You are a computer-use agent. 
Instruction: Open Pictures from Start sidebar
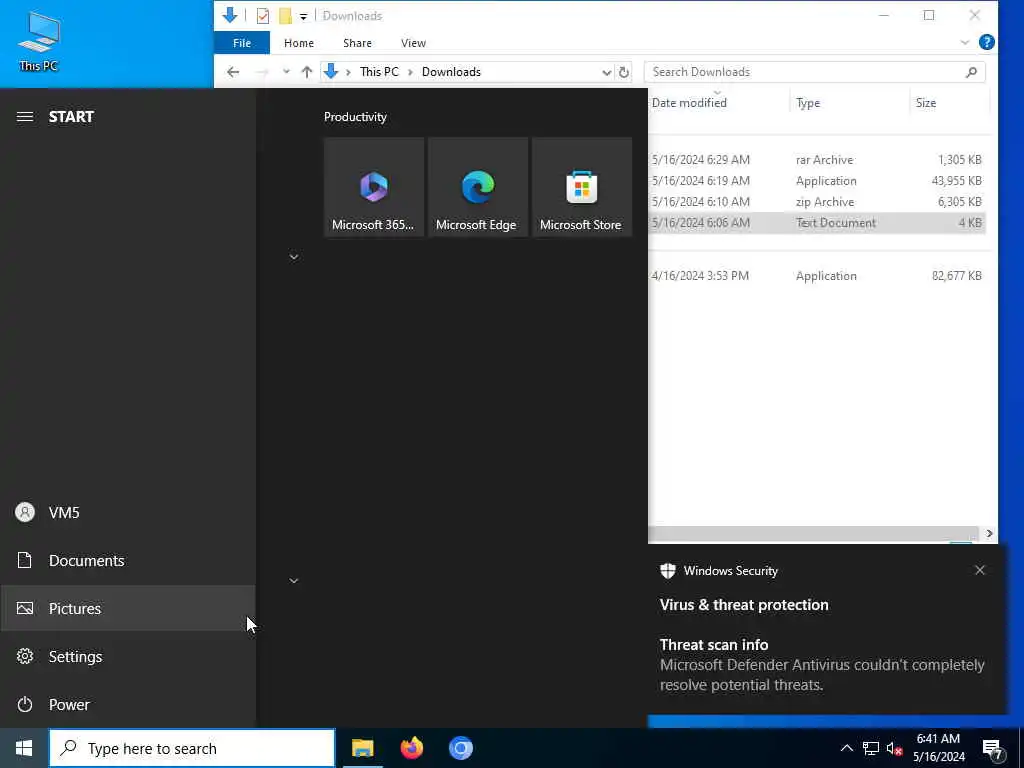128,609
